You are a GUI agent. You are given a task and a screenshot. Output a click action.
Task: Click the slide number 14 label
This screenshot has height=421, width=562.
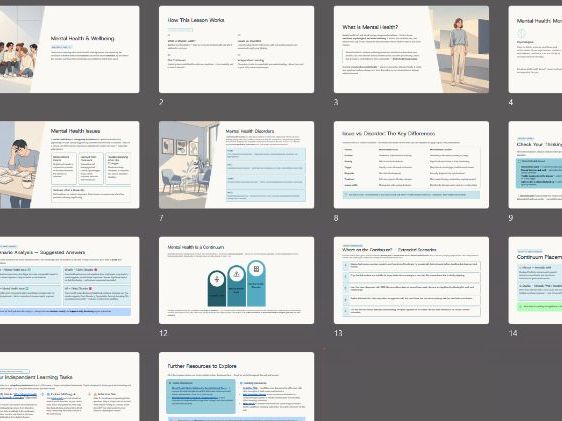coord(513,333)
